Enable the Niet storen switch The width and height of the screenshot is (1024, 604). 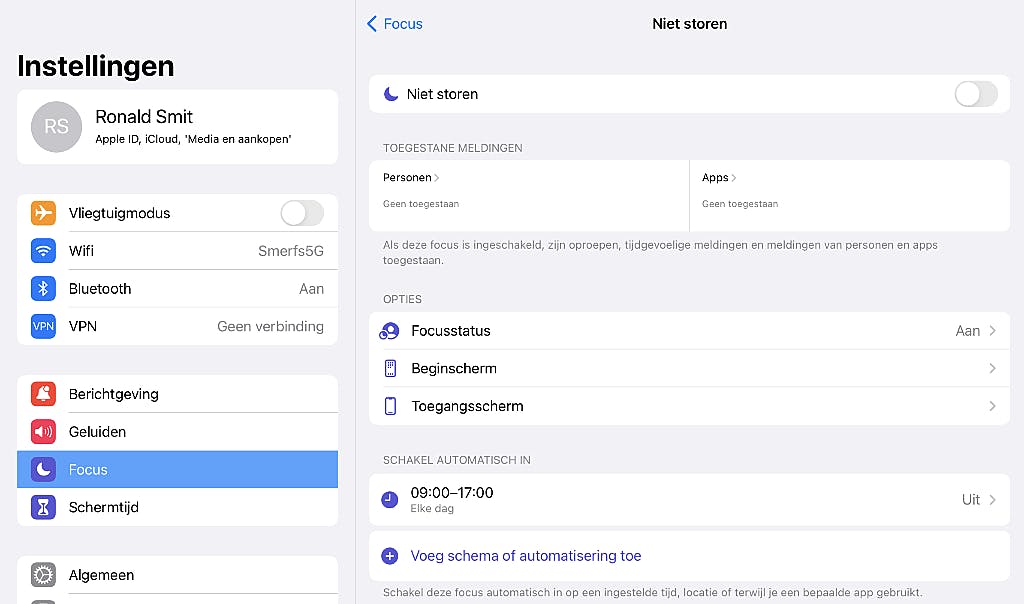pos(975,94)
